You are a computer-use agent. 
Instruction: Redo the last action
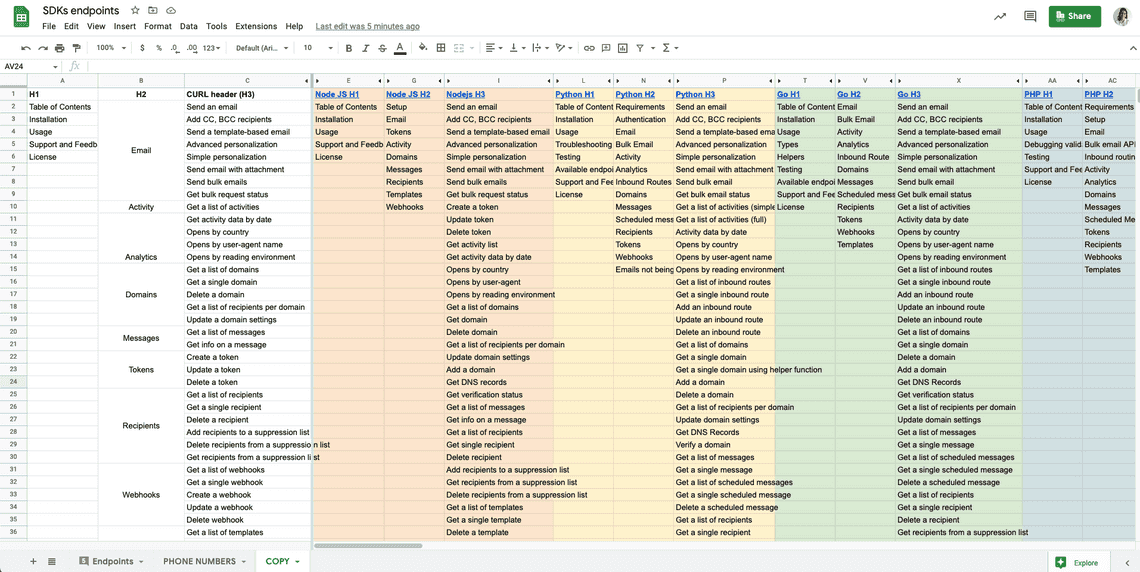tap(43, 48)
